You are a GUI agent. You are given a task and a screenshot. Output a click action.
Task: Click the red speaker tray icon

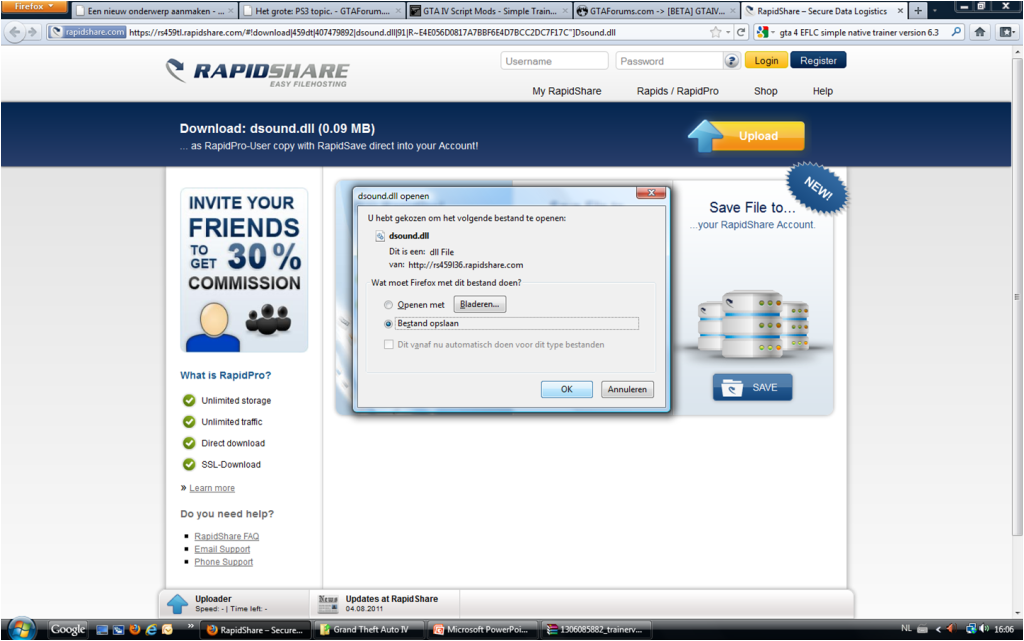[x=951, y=629]
